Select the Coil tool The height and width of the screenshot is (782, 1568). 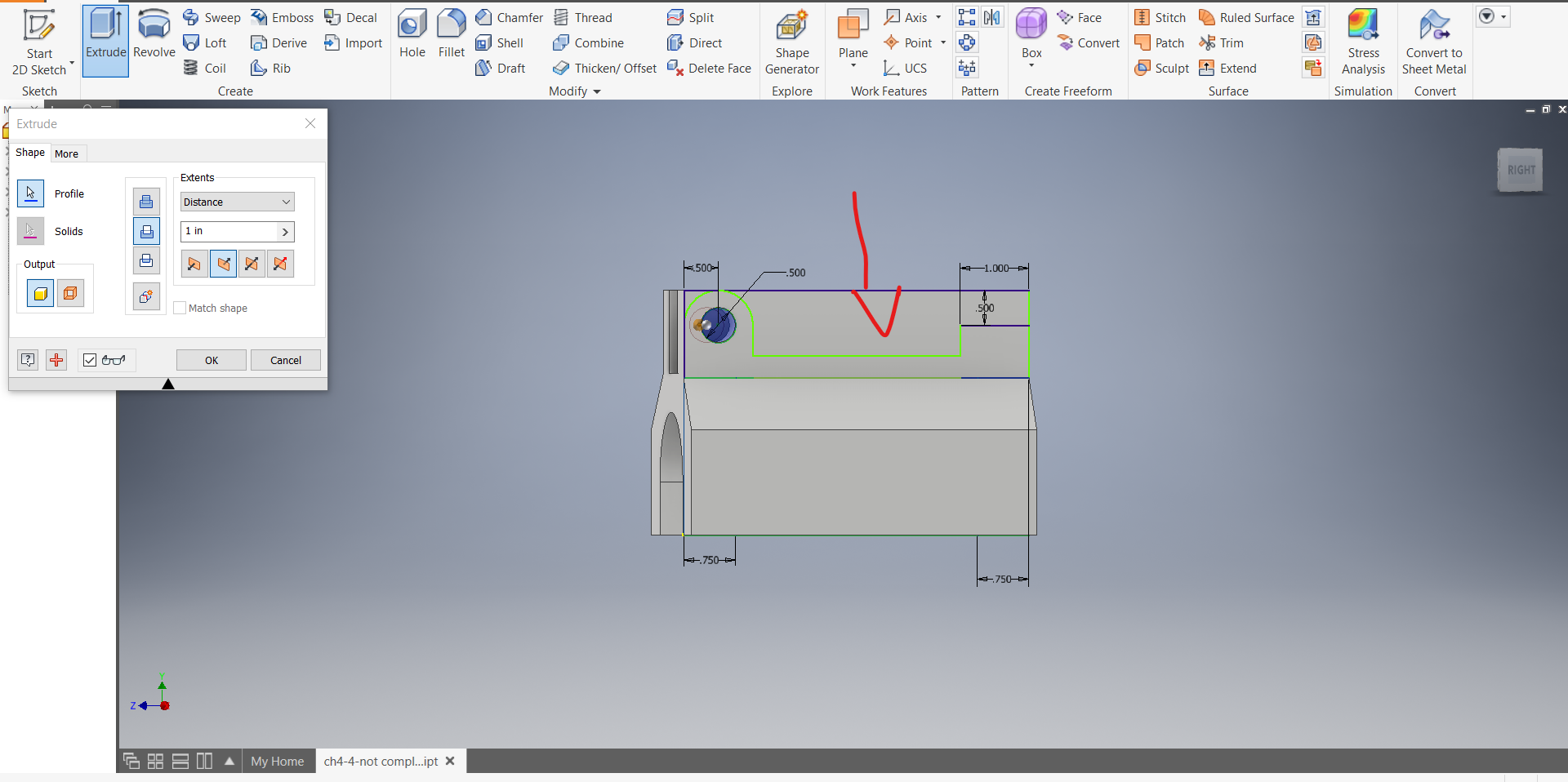(x=204, y=68)
